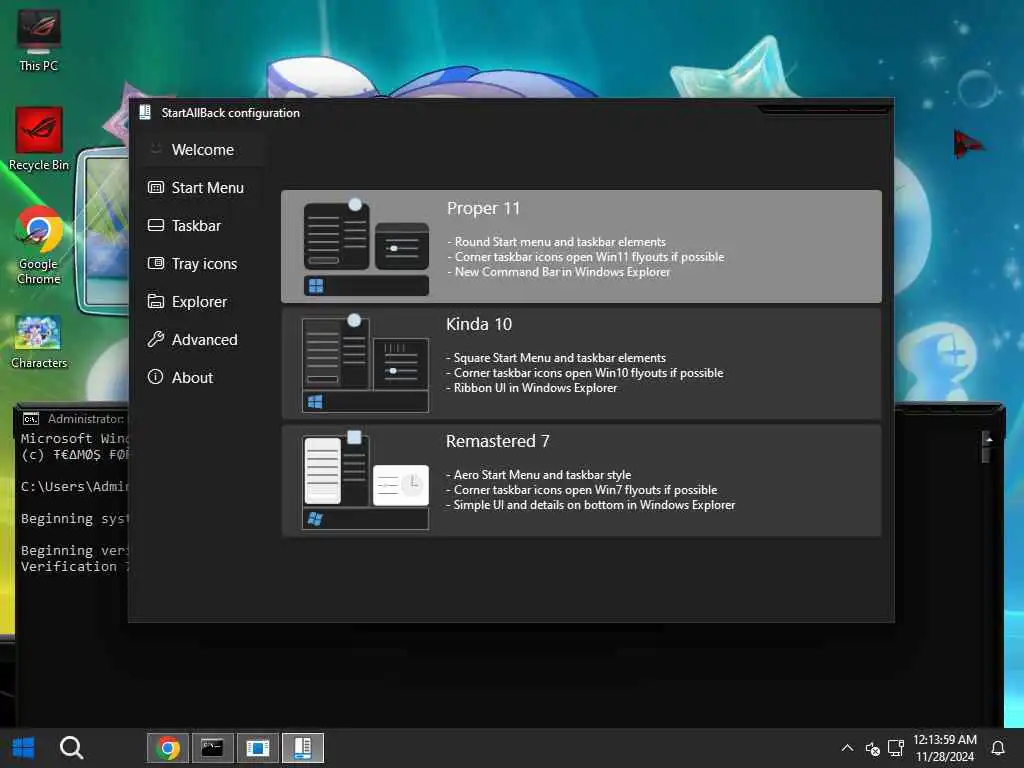Select the Proper 11 theme card
Viewport: 1024px width, 768px height.
(581, 246)
